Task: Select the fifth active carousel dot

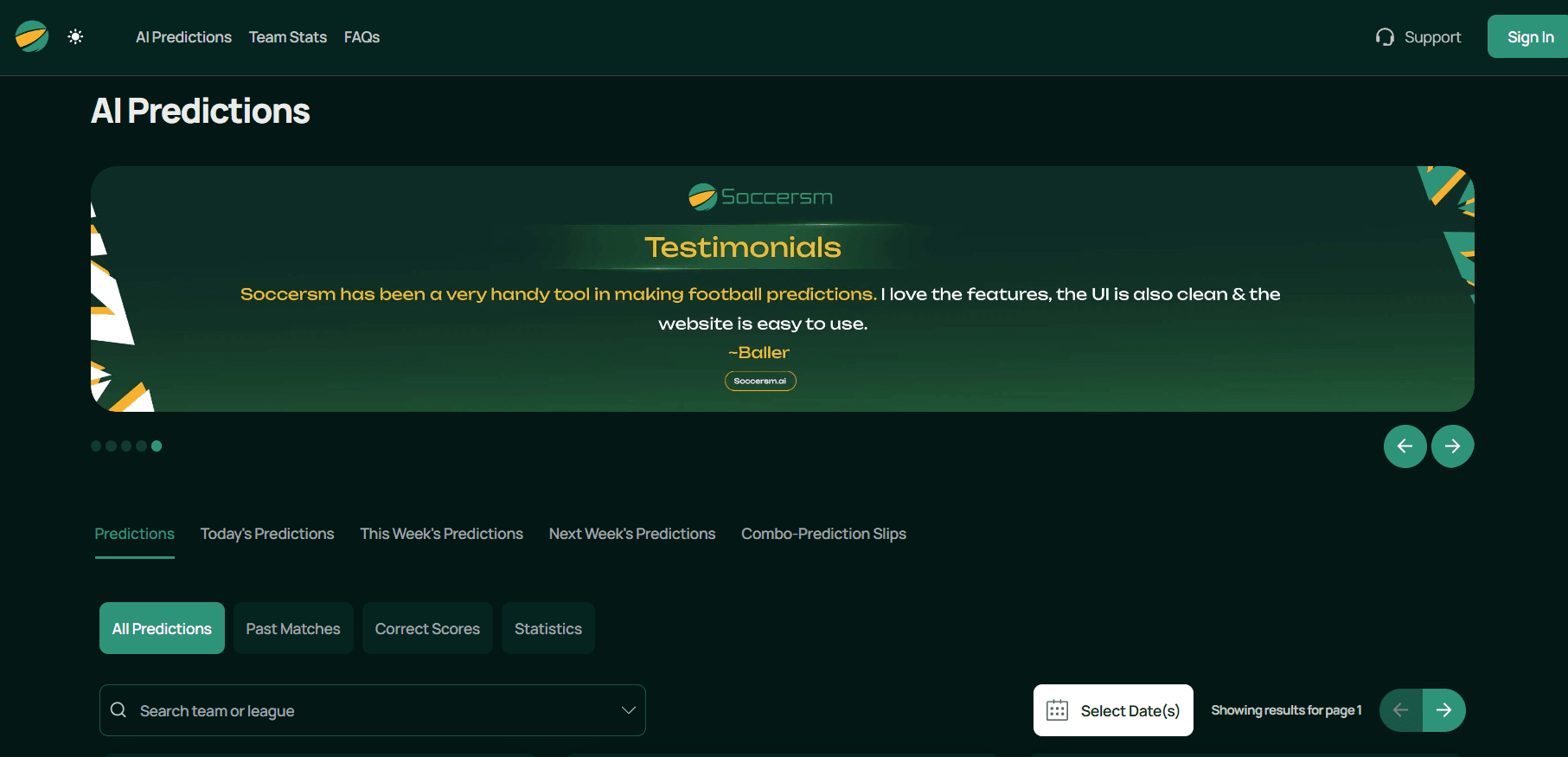Action: 157,446
